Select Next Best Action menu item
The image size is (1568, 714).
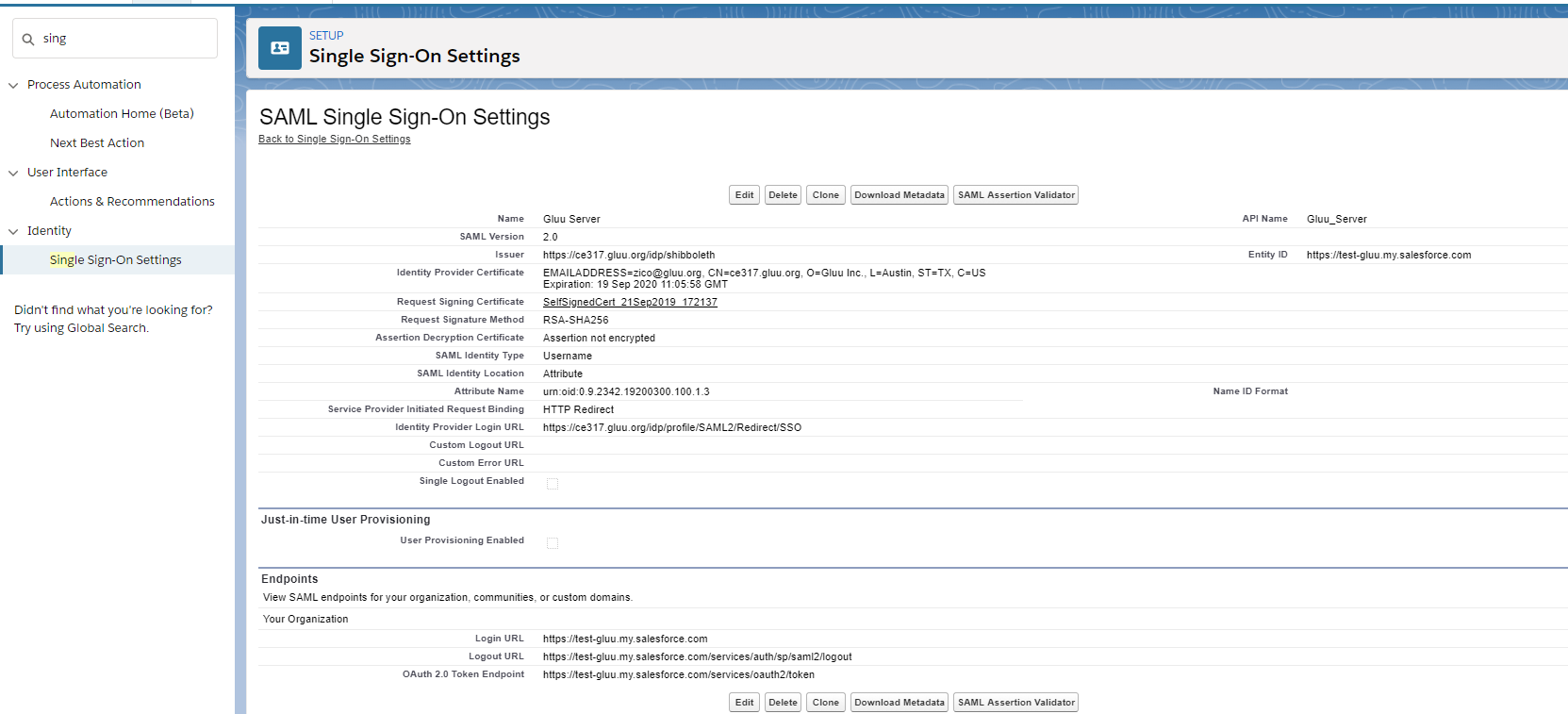click(97, 143)
